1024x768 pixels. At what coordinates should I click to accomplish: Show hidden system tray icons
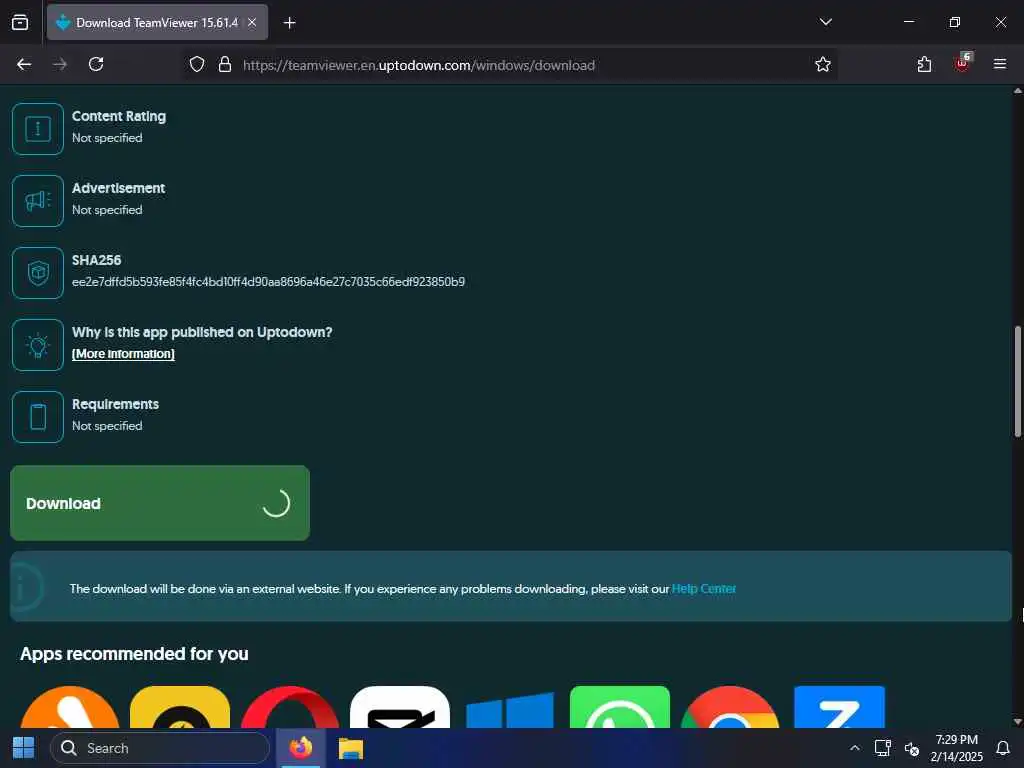[854, 748]
